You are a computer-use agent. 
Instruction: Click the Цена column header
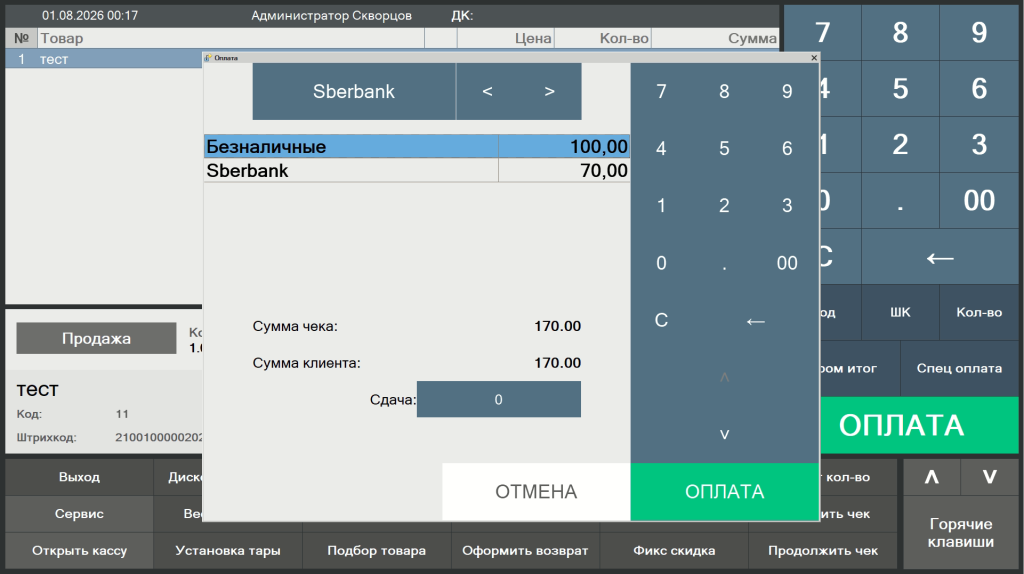(505, 38)
